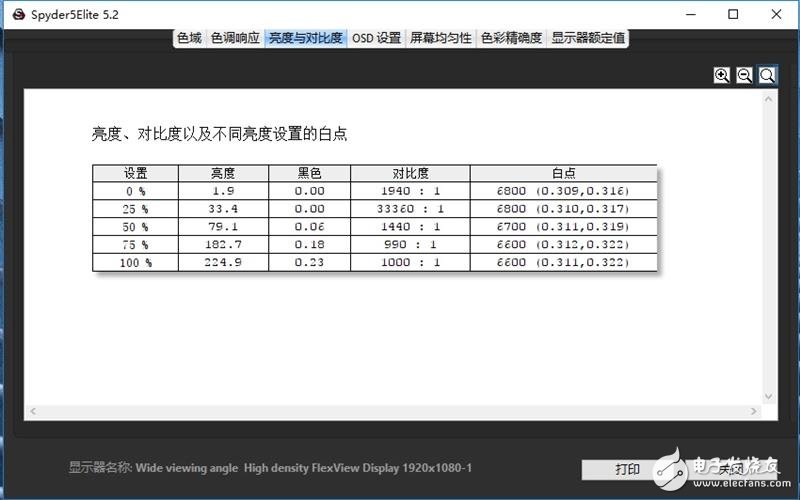
Task: Click the contrast value 990 : 1
Action: pos(410,245)
